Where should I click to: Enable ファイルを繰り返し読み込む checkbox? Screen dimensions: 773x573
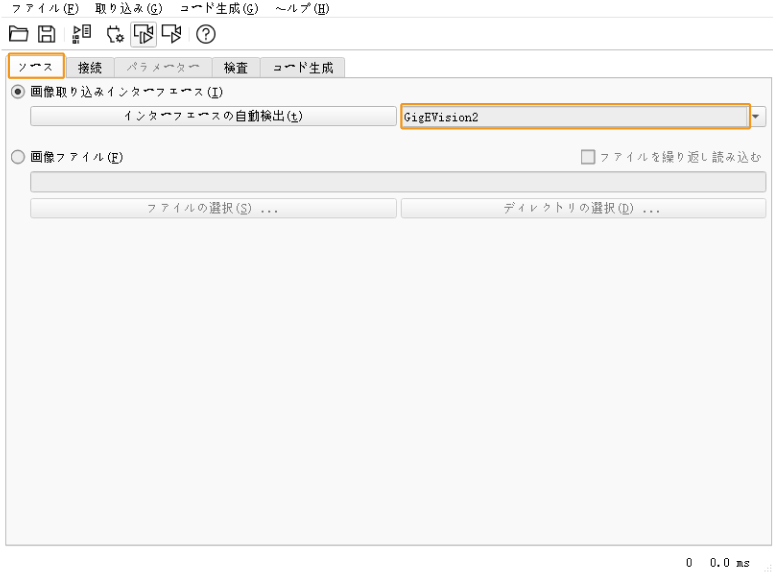tap(588, 157)
